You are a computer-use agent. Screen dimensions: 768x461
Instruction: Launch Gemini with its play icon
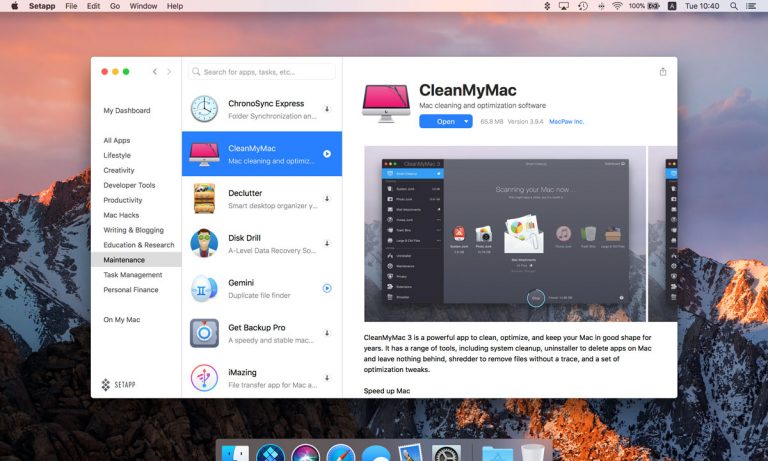pyautogui.click(x=327, y=288)
